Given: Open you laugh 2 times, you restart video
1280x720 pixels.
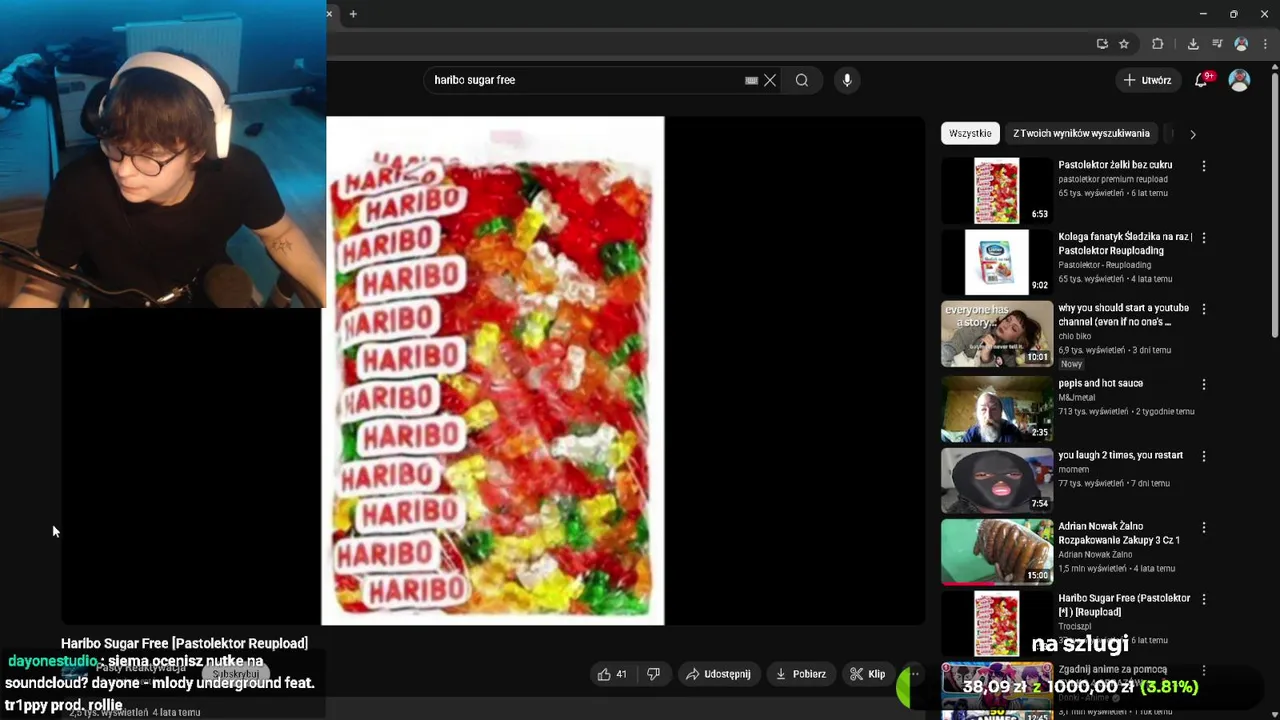Looking at the screenshot, I should pyautogui.click(x=1120, y=455).
